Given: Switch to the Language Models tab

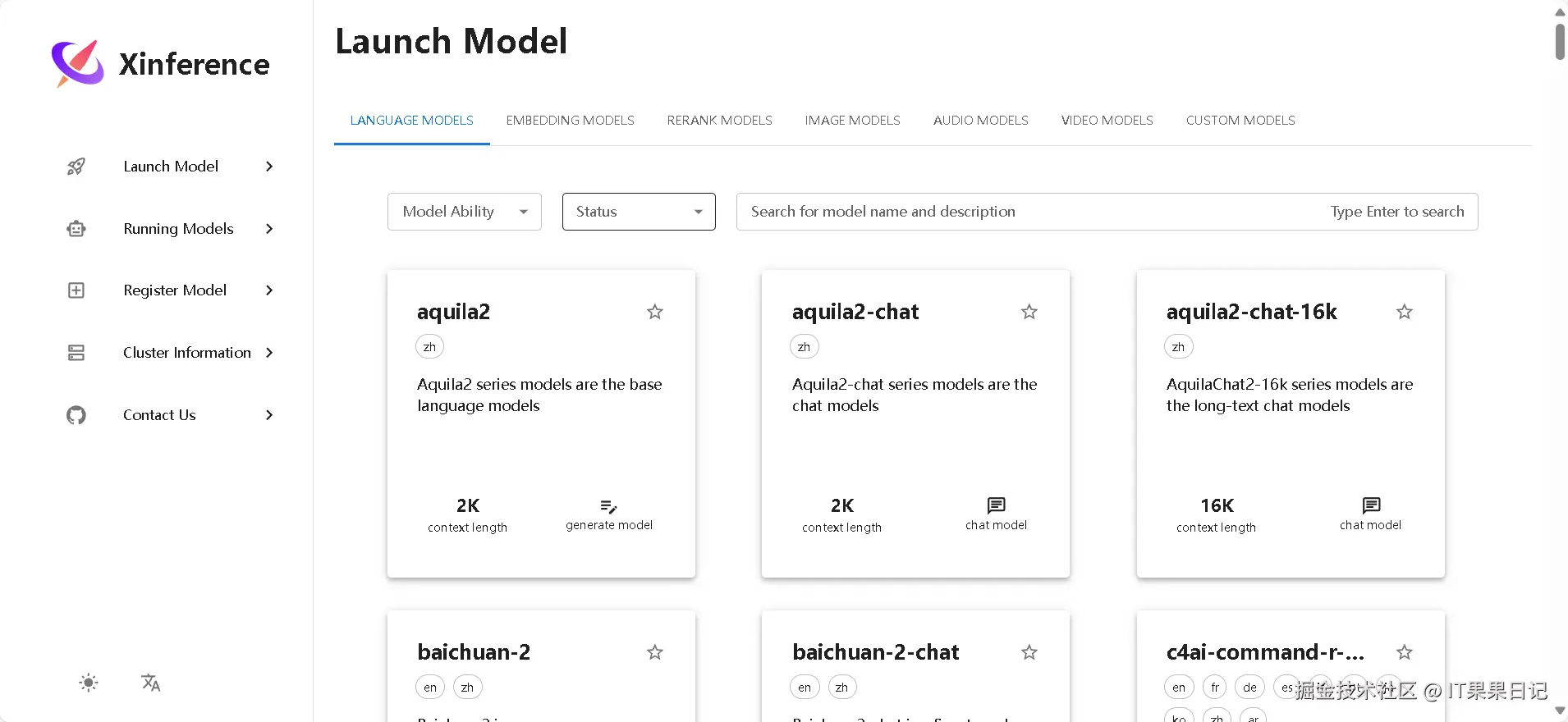Looking at the screenshot, I should tap(412, 121).
